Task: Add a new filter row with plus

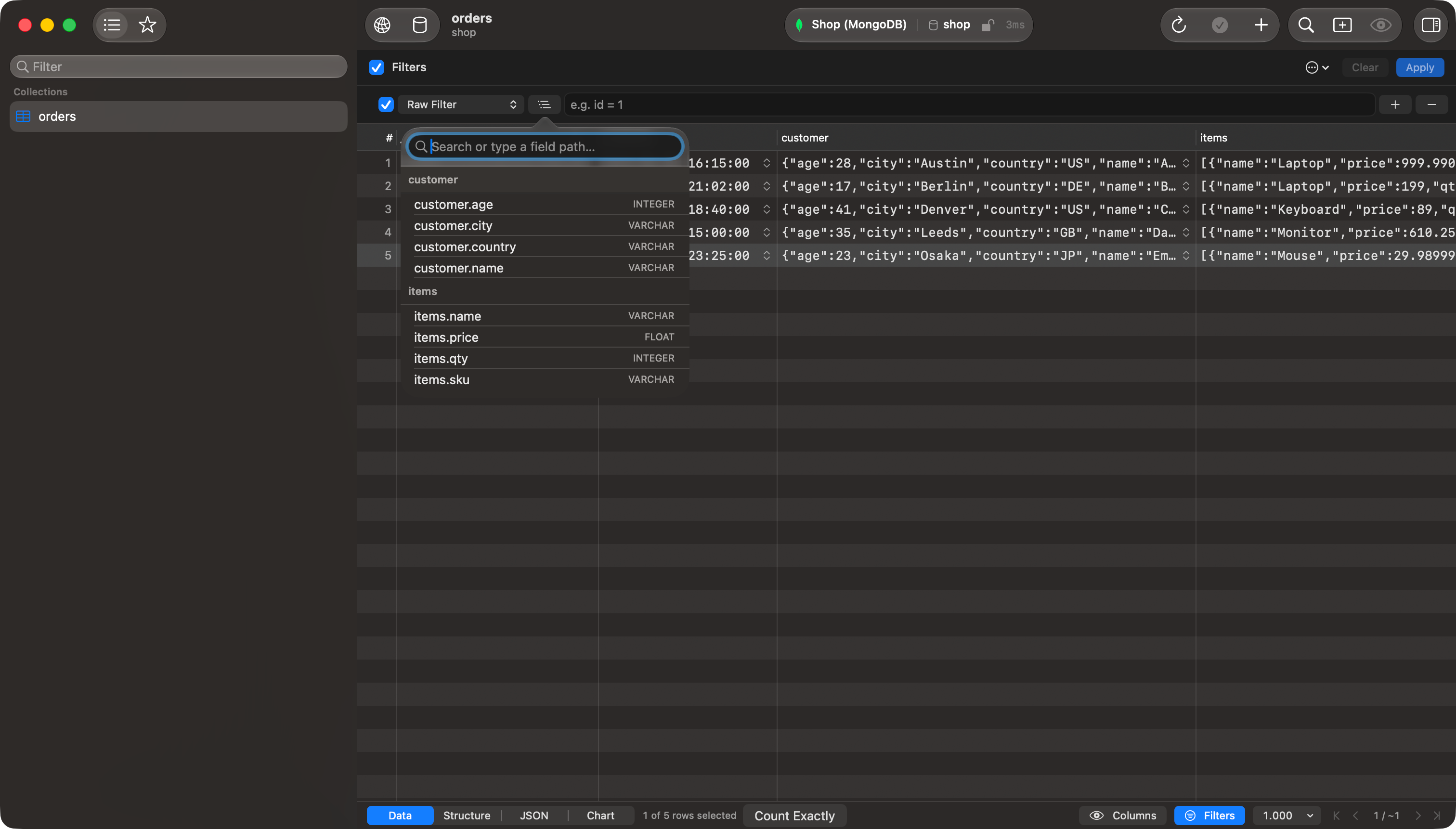Action: [x=1395, y=105]
